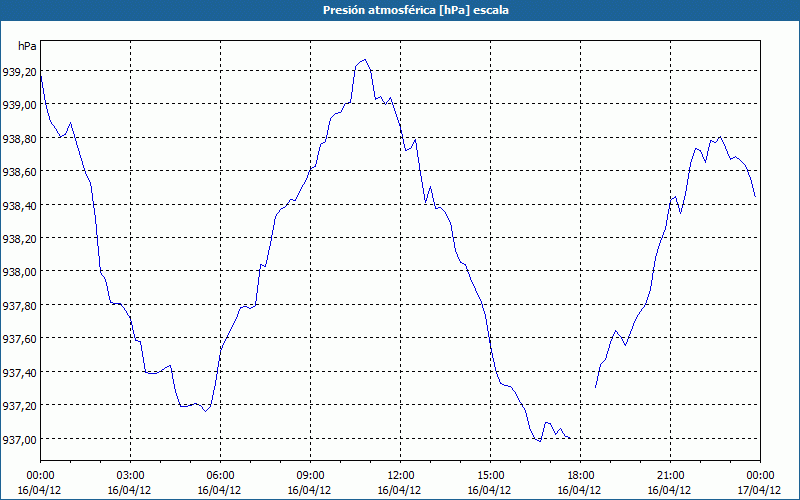
Task: Click the curve minimum near 16:40
Action: pos(540,441)
